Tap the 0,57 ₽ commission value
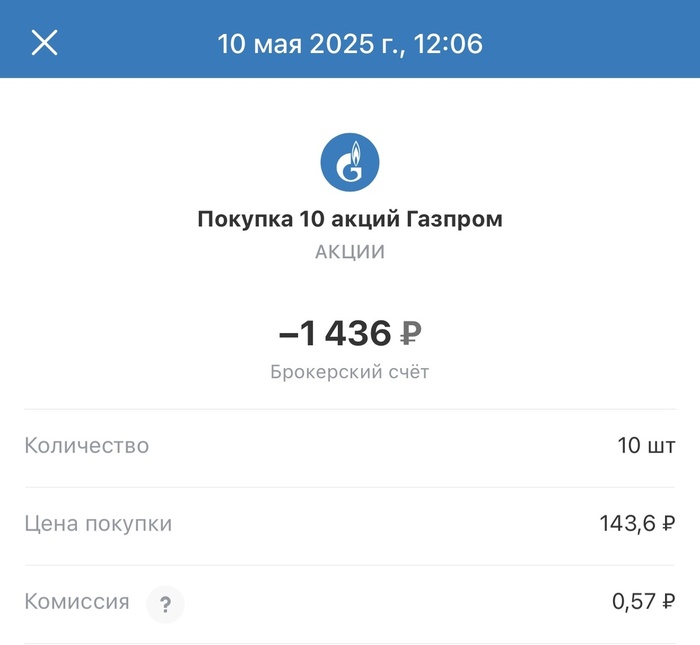This screenshot has height=645, width=700. (643, 602)
